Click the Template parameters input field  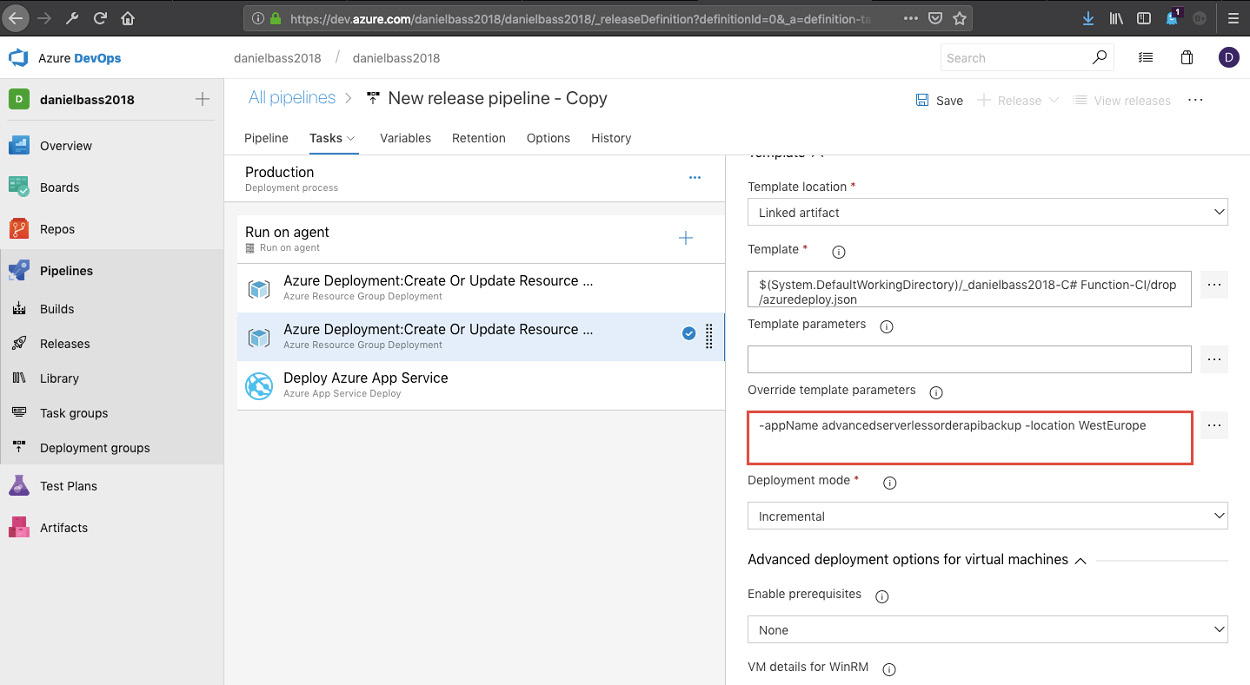coord(970,359)
